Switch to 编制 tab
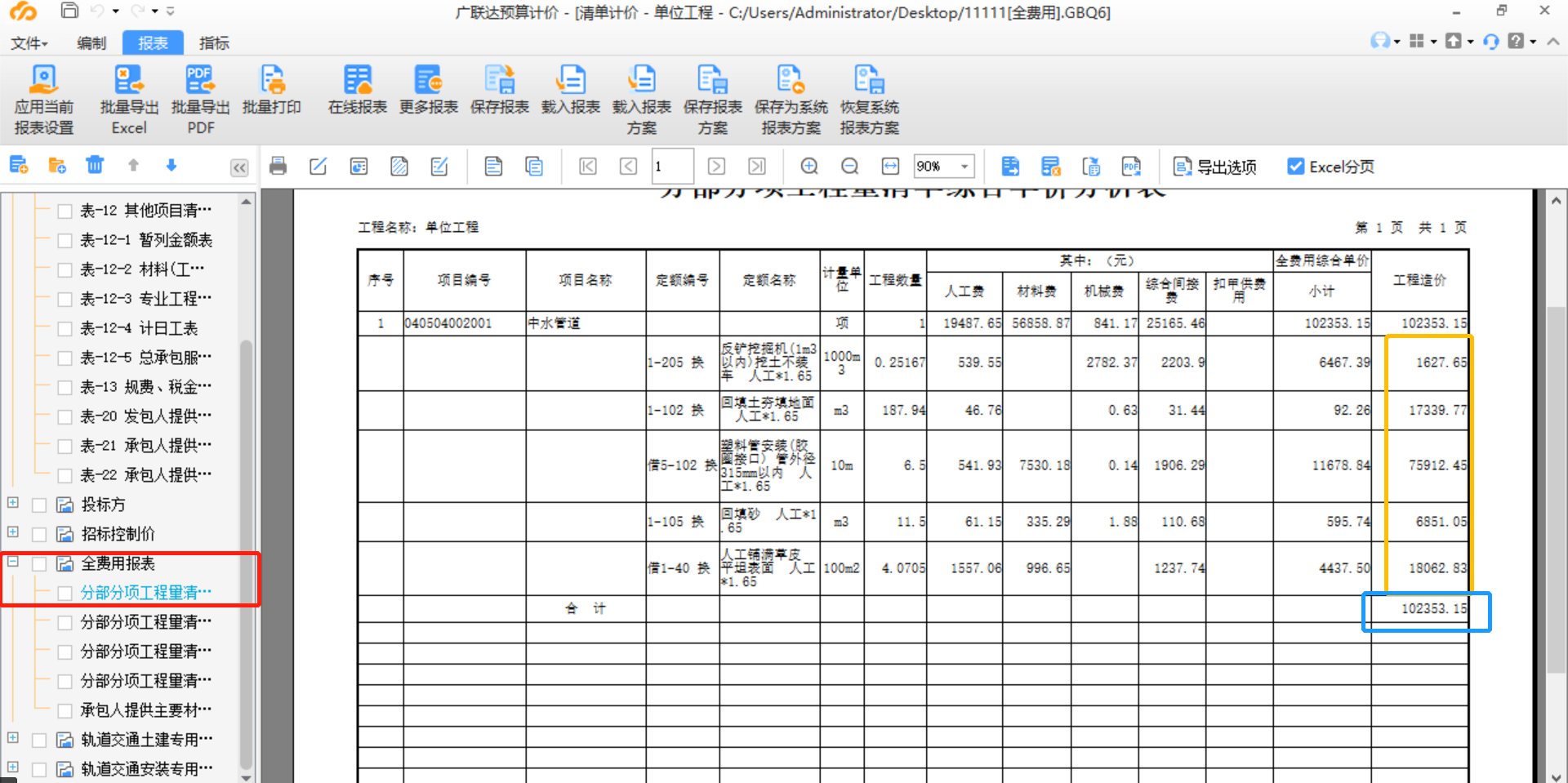This screenshot has height=783, width=1568. pos(91,43)
